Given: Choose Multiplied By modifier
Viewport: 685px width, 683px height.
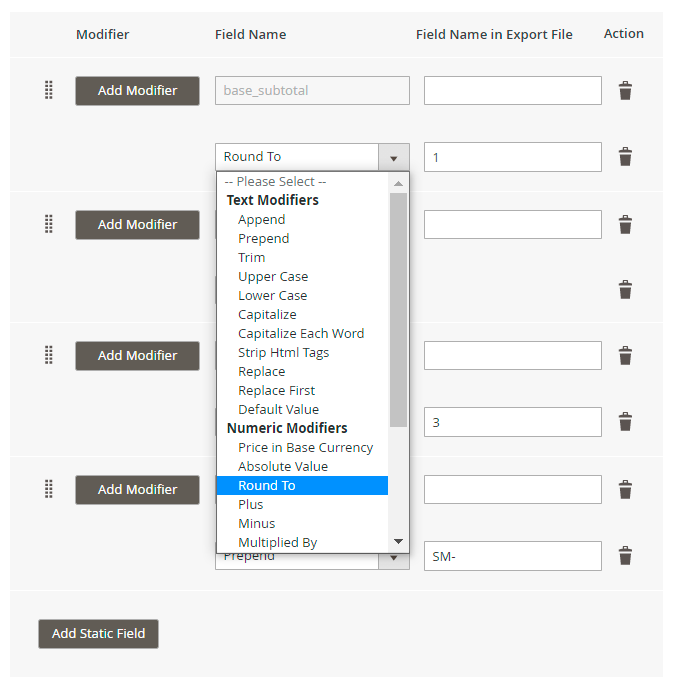Looking at the screenshot, I should (277, 543).
